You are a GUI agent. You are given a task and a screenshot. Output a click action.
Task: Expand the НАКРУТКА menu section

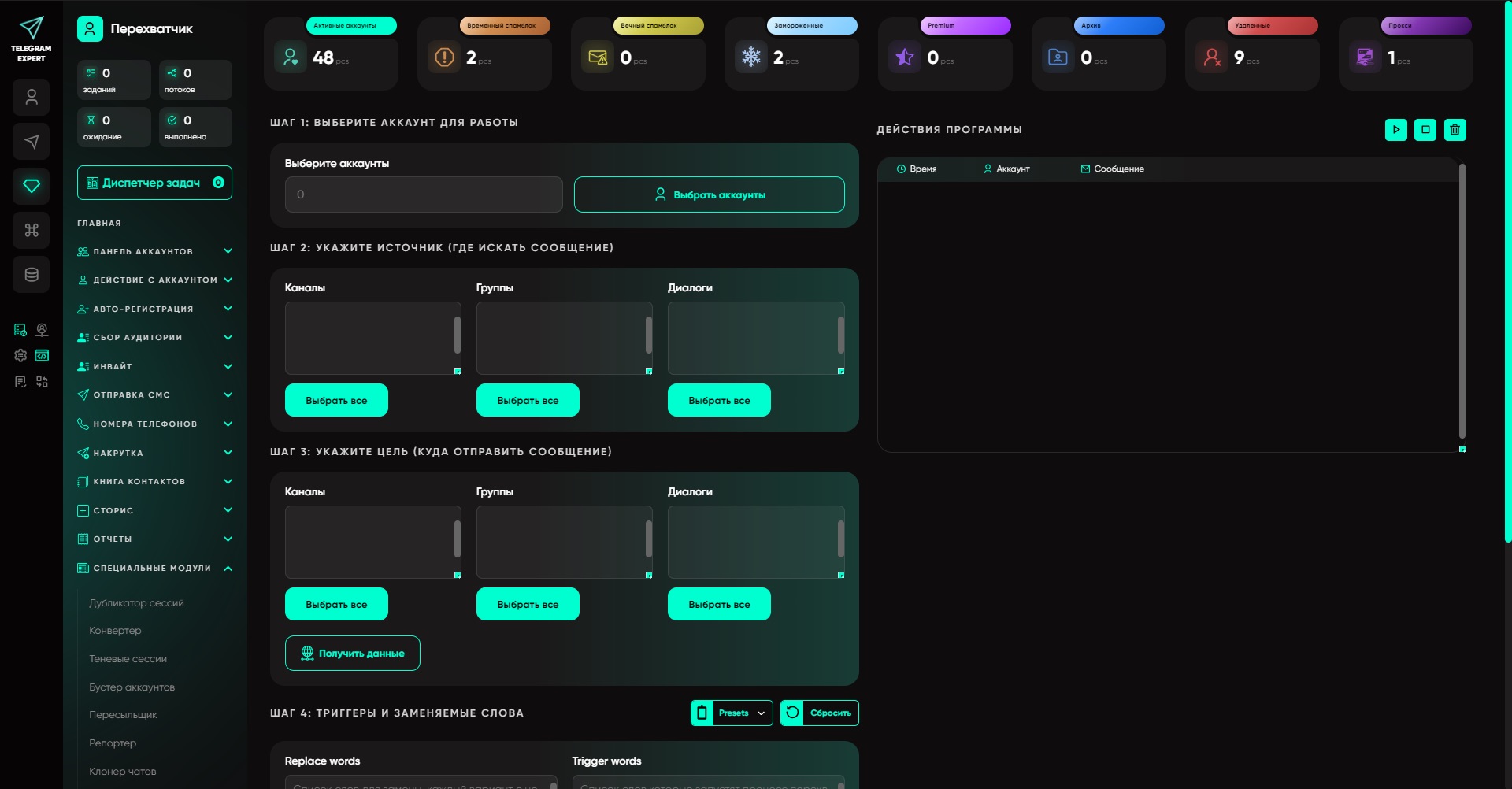point(155,454)
